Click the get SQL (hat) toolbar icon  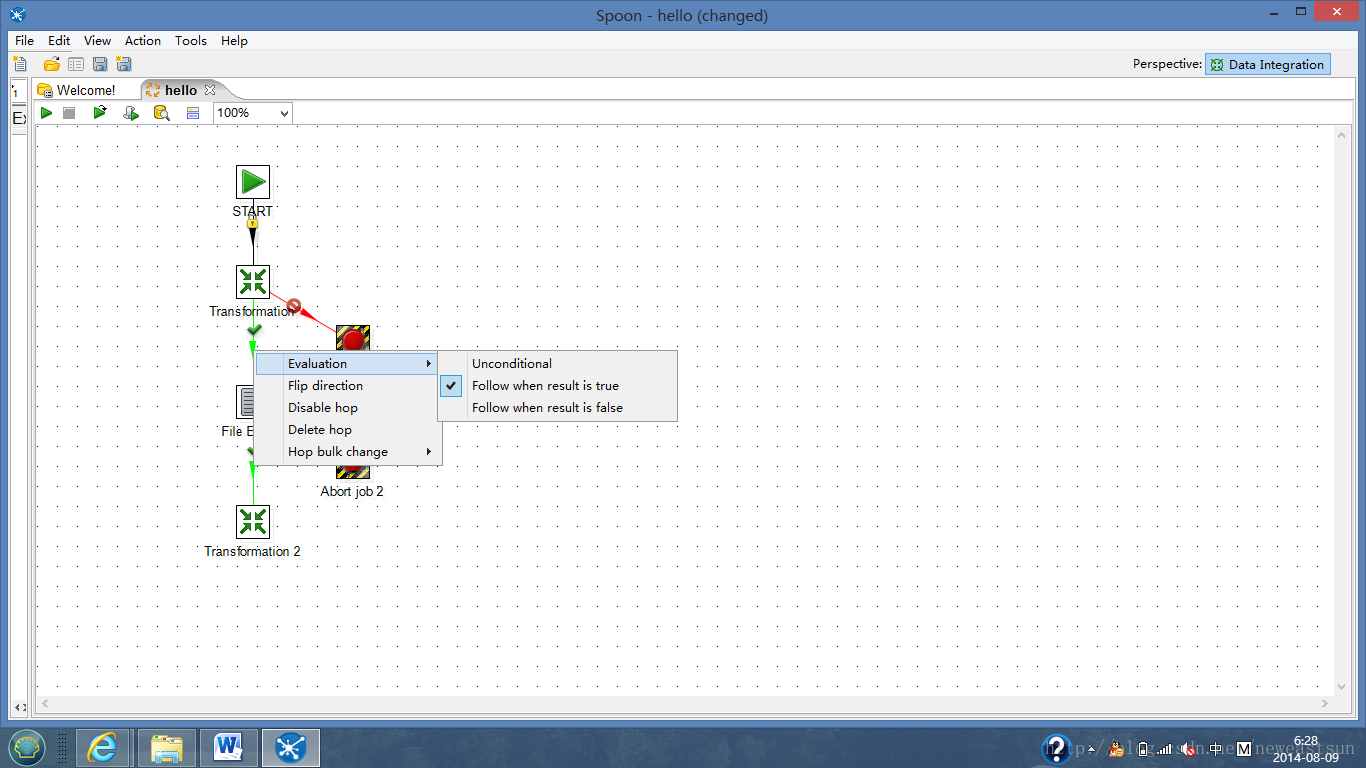[130, 113]
